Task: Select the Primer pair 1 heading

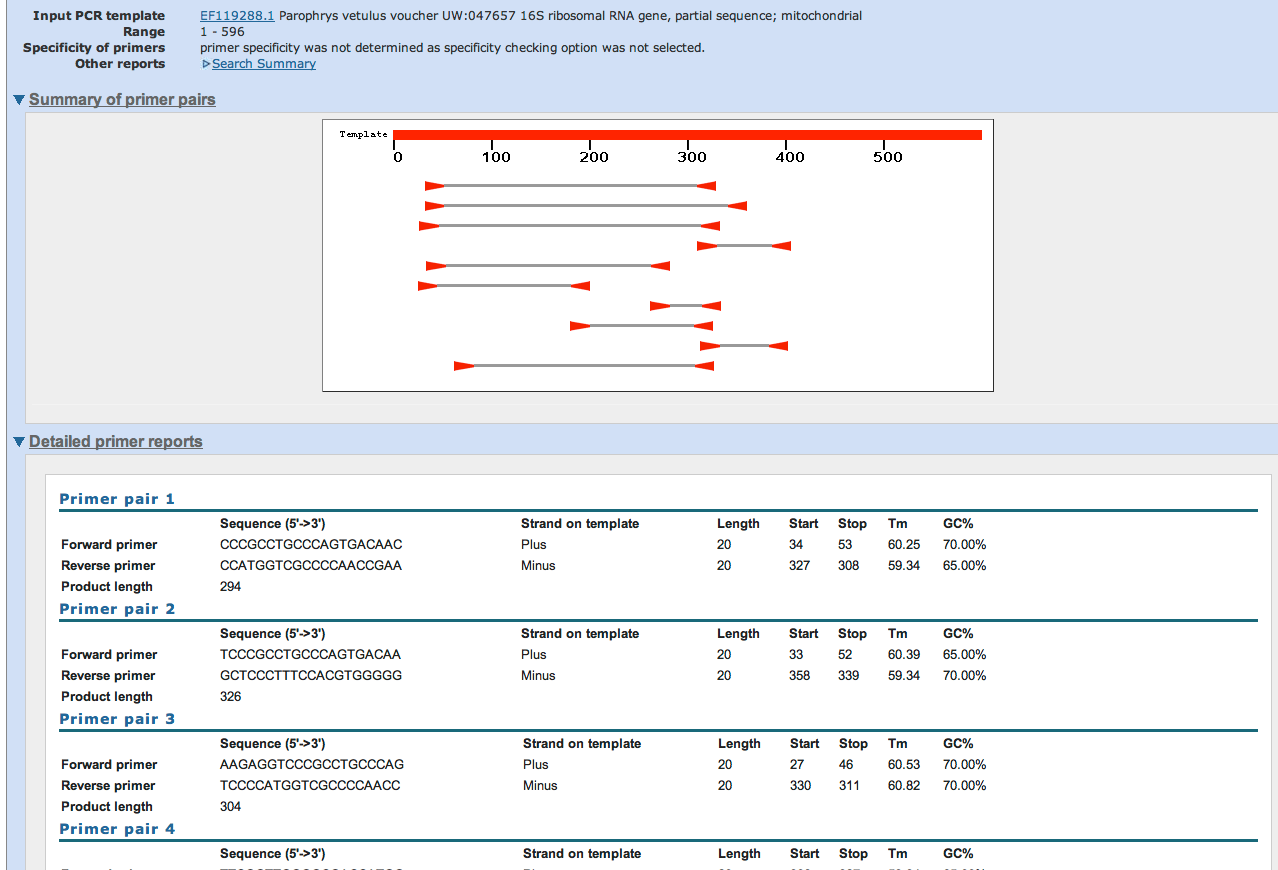Action: [x=117, y=499]
